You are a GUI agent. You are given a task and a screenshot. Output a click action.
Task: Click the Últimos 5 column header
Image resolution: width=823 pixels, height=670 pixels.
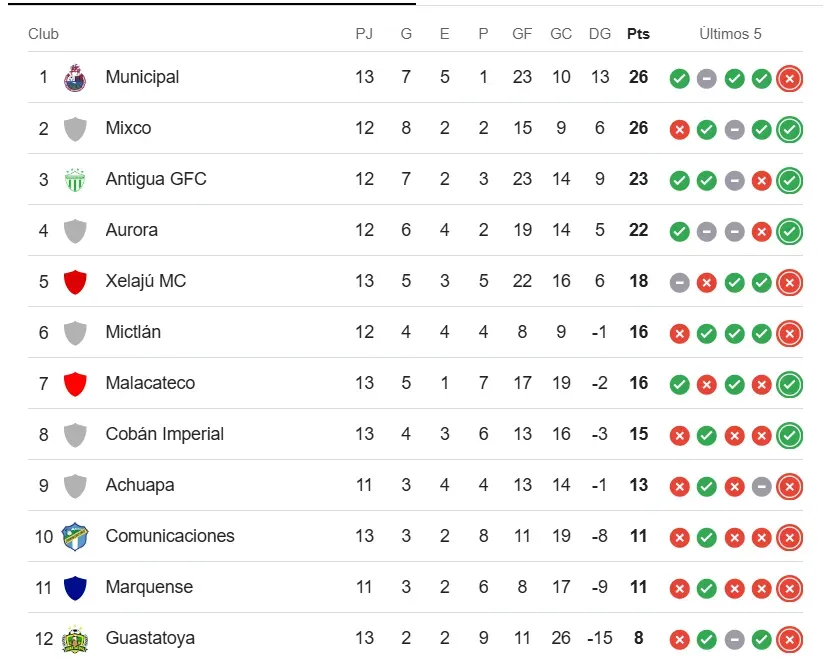(730, 34)
